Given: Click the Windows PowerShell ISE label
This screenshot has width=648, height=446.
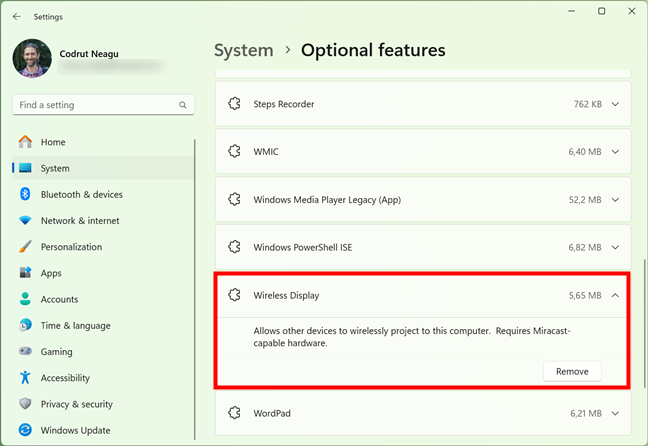Looking at the screenshot, I should 303,247.
